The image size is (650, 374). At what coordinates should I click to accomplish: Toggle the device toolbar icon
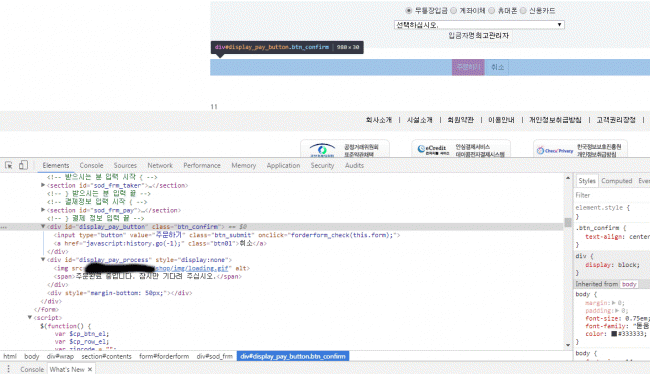point(23,165)
